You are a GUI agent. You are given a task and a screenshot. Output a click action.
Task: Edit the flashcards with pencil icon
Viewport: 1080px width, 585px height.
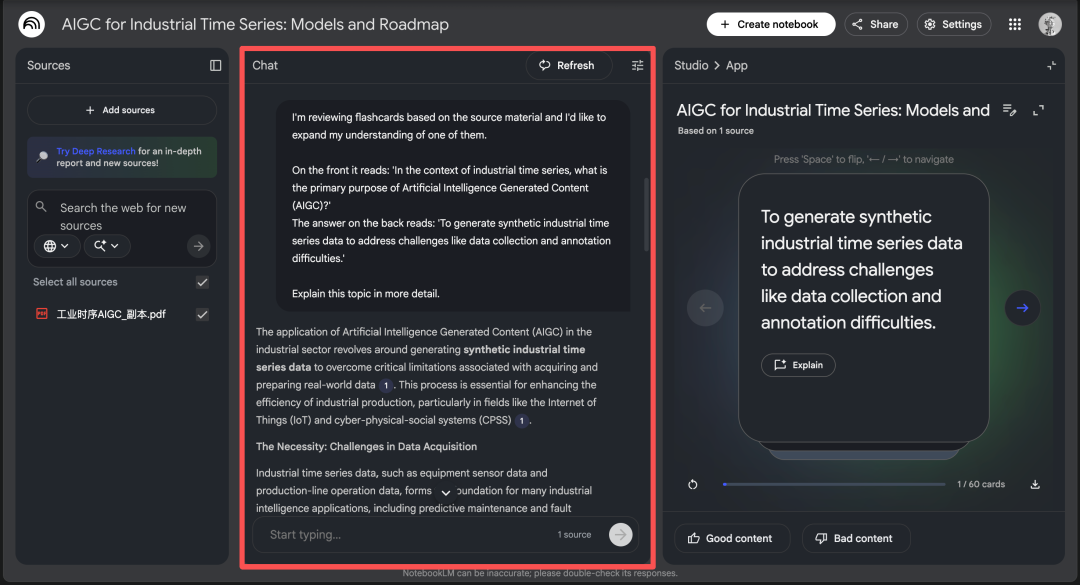[1010, 110]
